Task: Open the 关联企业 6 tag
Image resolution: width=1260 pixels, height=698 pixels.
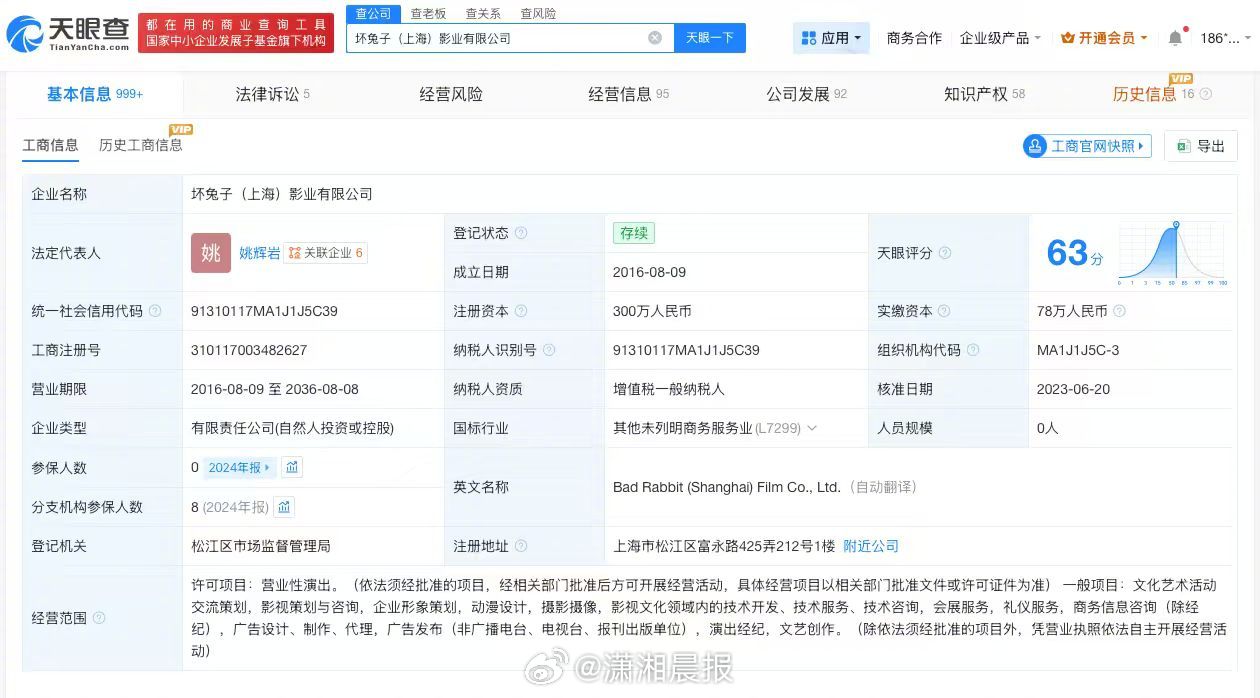Action: point(326,253)
